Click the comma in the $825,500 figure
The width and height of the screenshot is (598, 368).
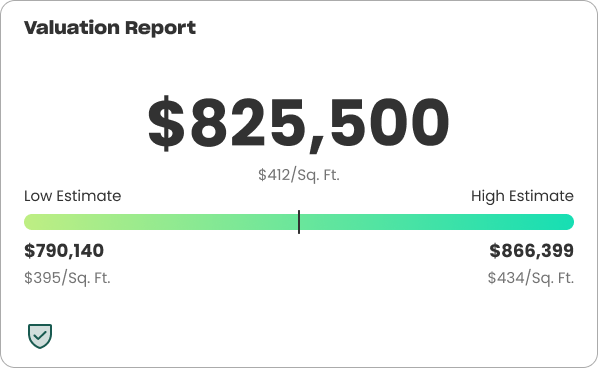point(317,144)
